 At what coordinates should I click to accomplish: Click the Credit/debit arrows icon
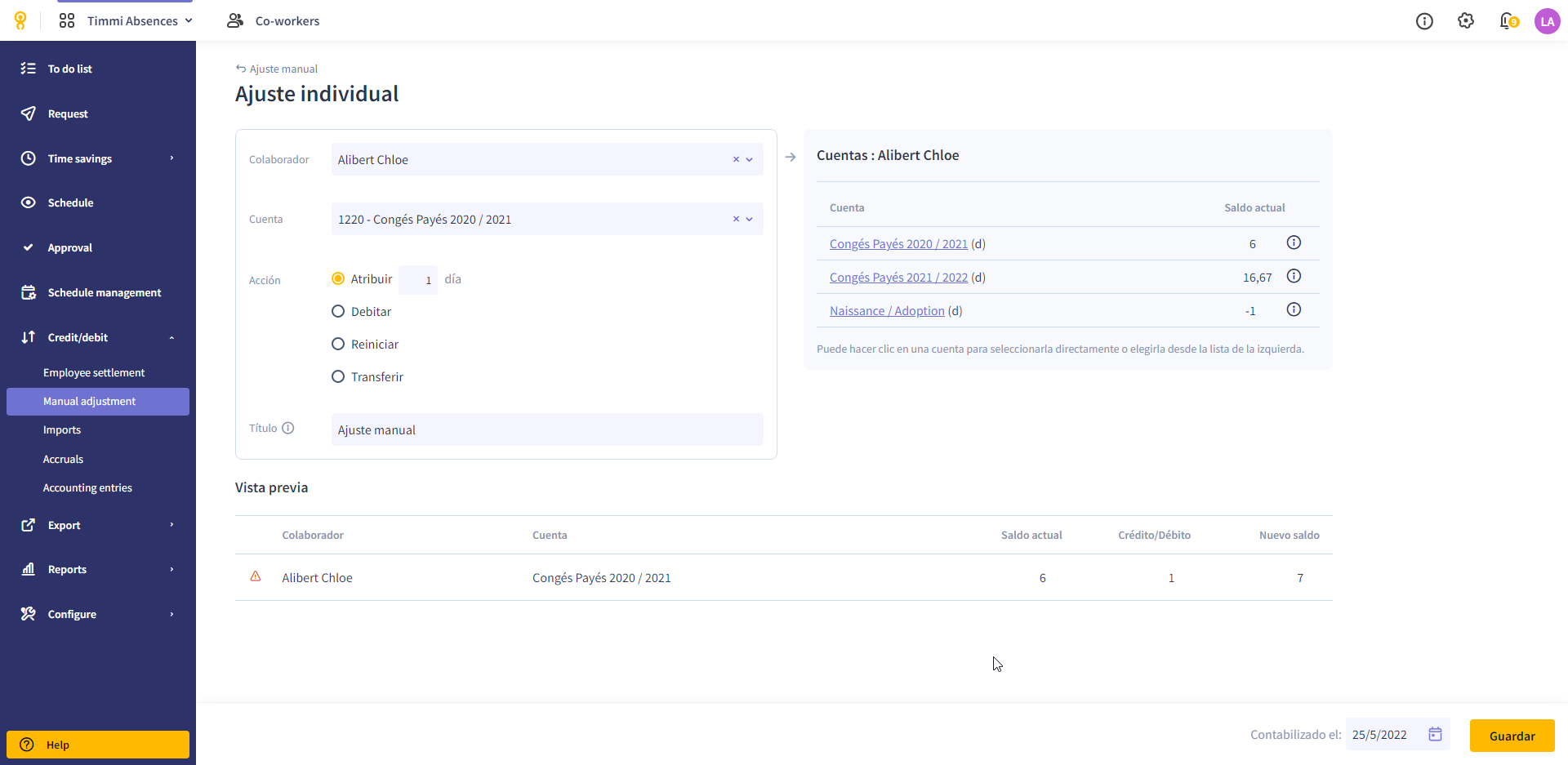28,337
